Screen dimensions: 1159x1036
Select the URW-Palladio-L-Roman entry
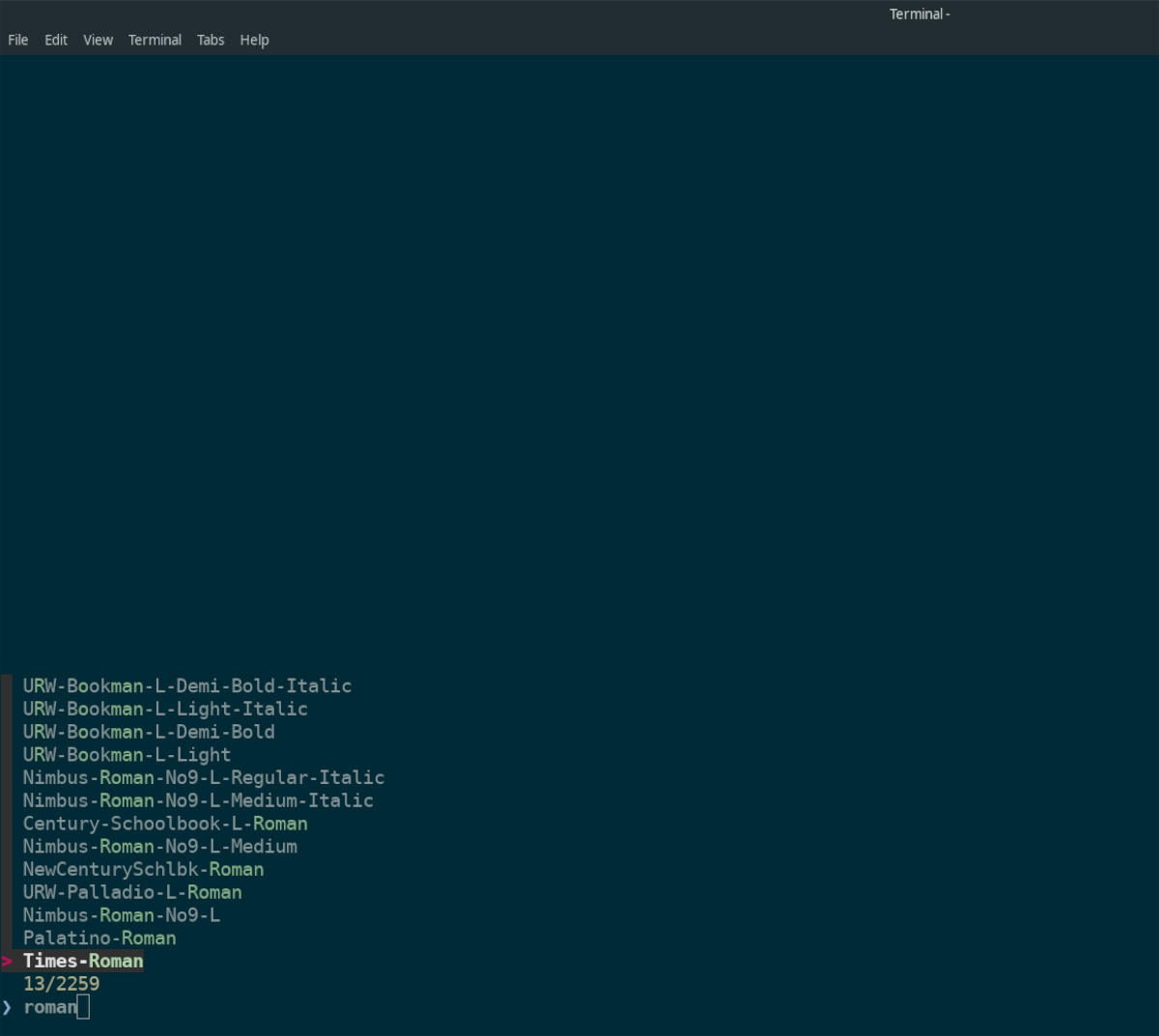[132, 892]
